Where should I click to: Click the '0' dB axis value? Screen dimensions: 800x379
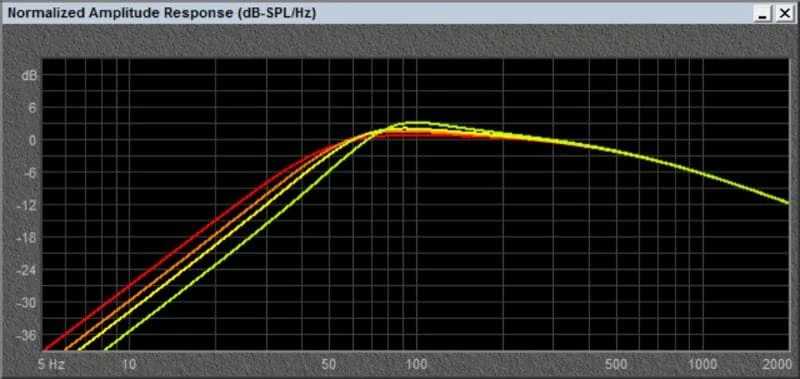(x=32, y=141)
